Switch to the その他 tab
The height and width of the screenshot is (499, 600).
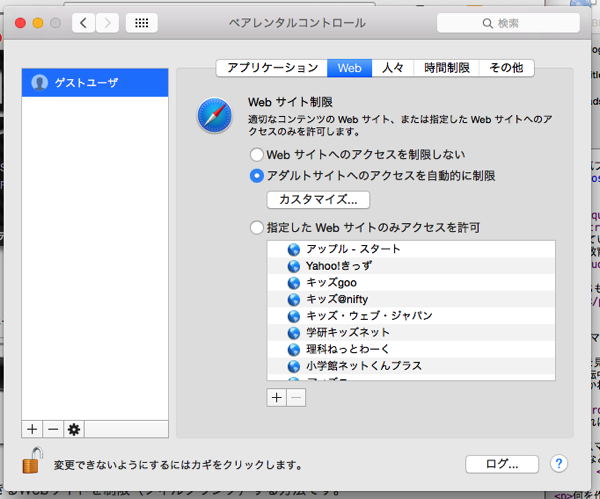[x=506, y=68]
